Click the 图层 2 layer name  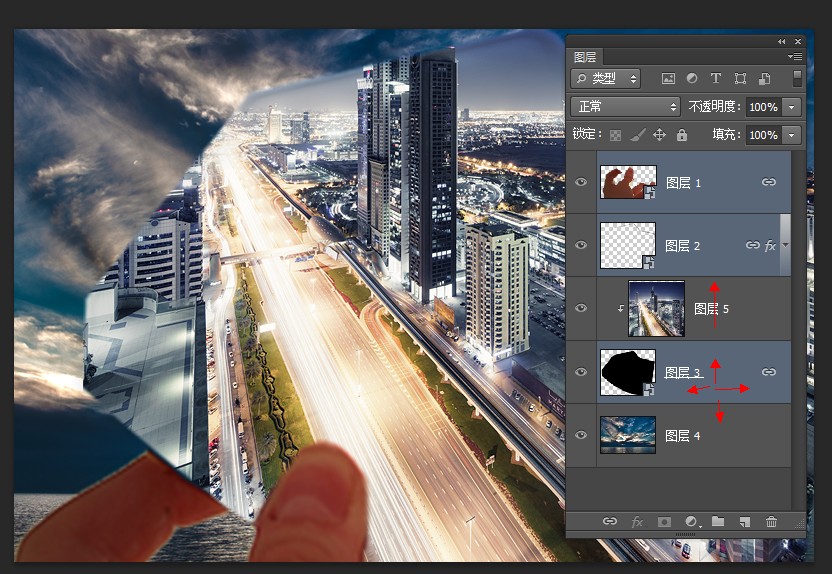coord(683,246)
